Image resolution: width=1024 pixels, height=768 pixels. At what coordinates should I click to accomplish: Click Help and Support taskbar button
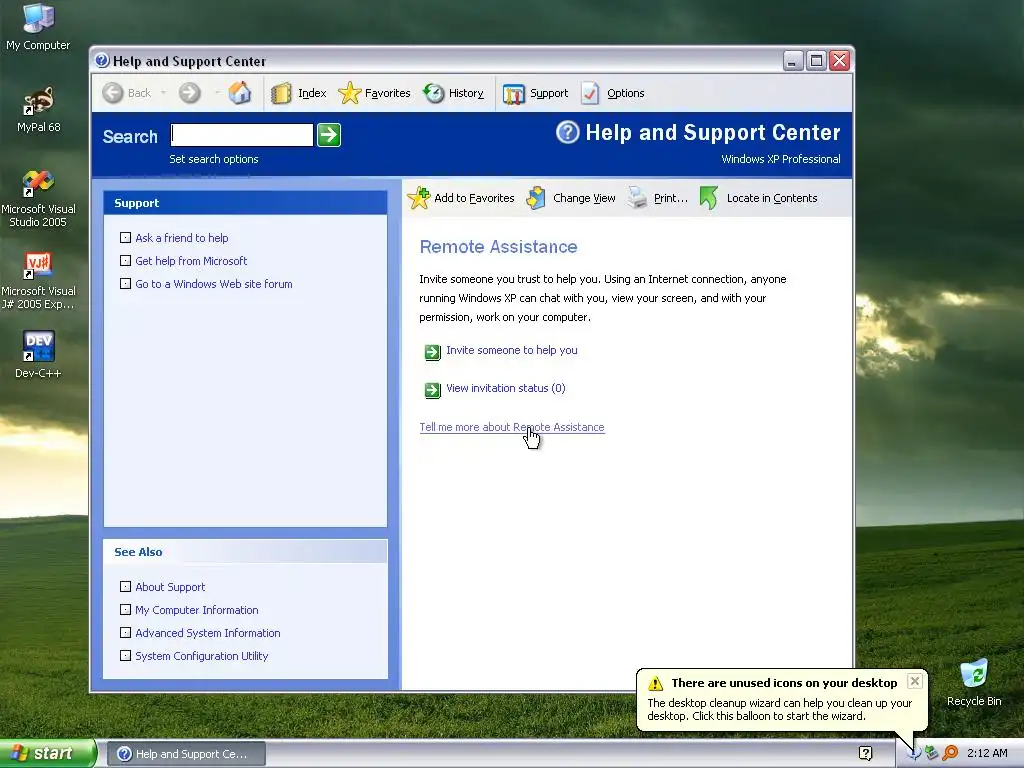[185, 754]
